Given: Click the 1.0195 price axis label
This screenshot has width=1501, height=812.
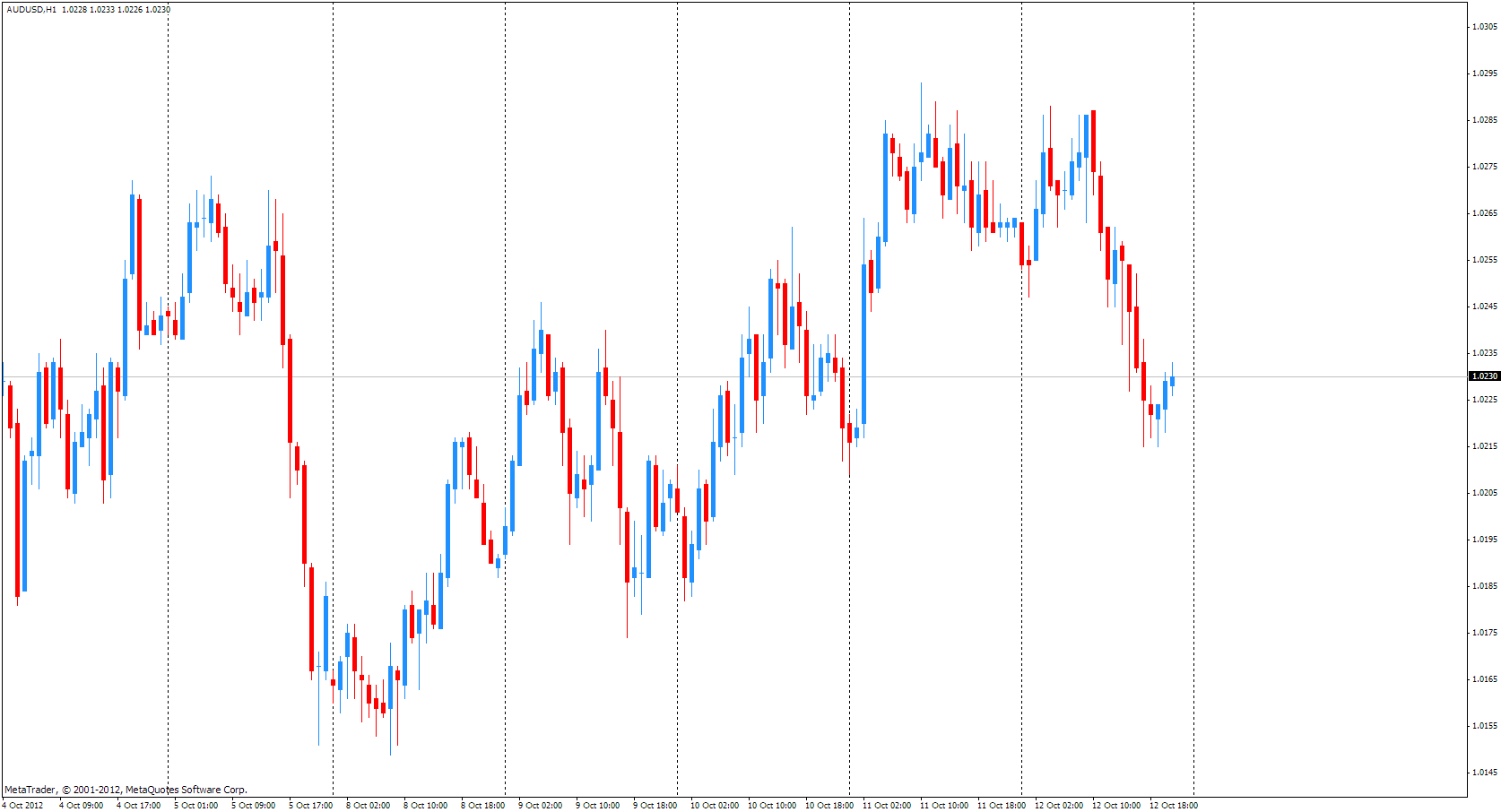Looking at the screenshot, I should 1485,540.
